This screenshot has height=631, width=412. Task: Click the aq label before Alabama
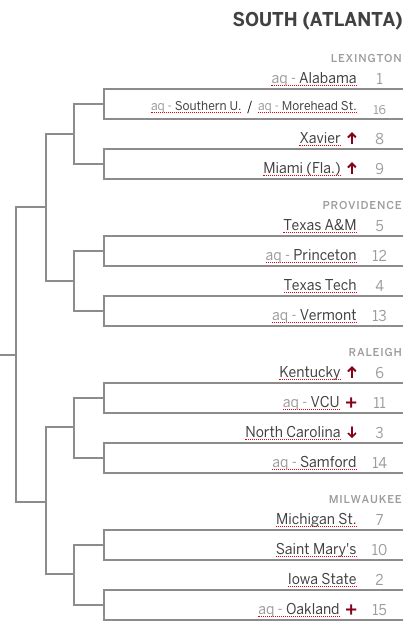279,79
